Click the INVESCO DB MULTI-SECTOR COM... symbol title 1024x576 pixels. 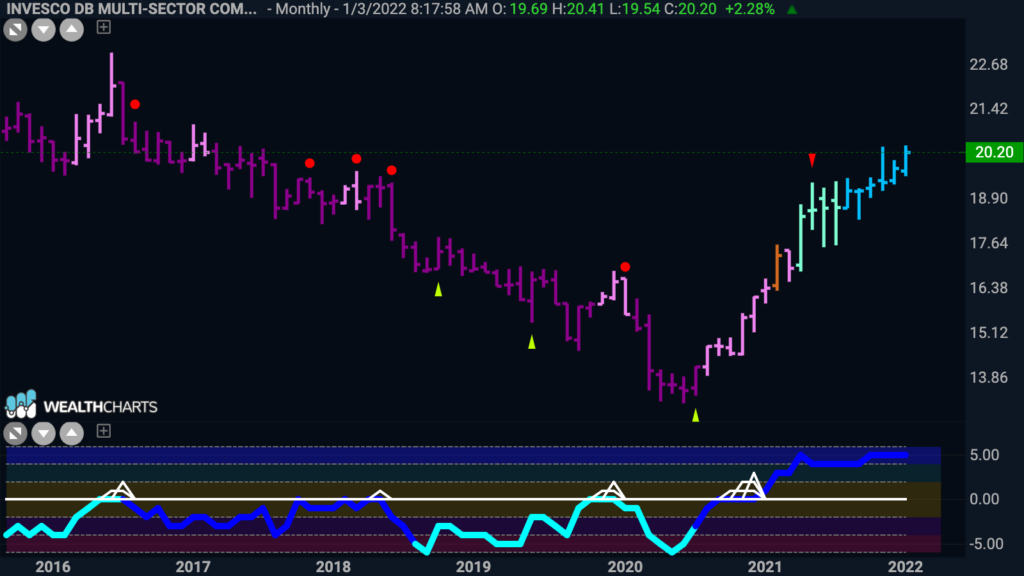131,9
